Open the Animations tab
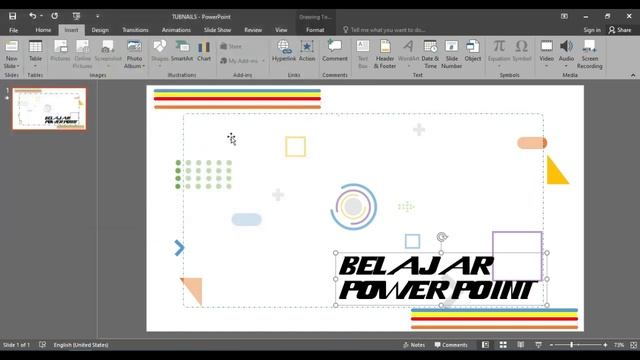This screenshot has width=640, height=360. pyautogui.click(x=176, y=30)
